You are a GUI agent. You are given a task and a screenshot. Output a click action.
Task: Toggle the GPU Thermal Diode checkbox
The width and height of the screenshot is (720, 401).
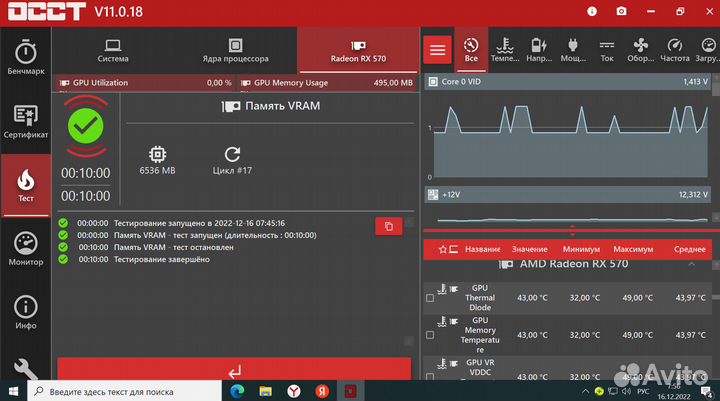[430, 298]
